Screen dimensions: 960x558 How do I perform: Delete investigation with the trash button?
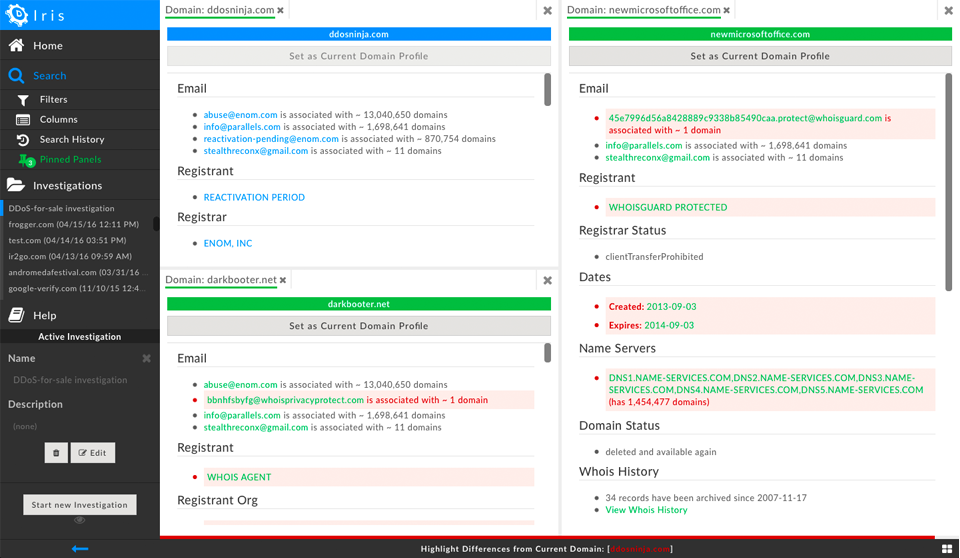point(56,453)
